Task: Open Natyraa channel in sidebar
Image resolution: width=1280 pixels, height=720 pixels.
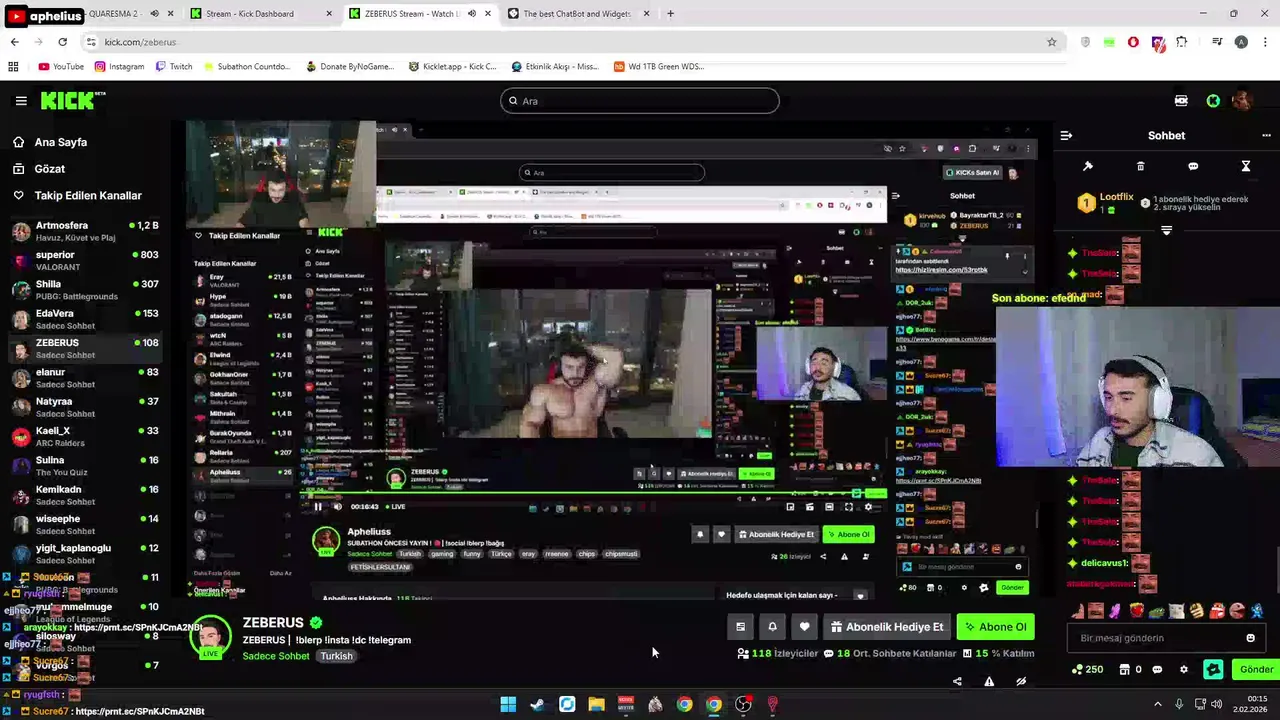Action: tap(85, 407)
